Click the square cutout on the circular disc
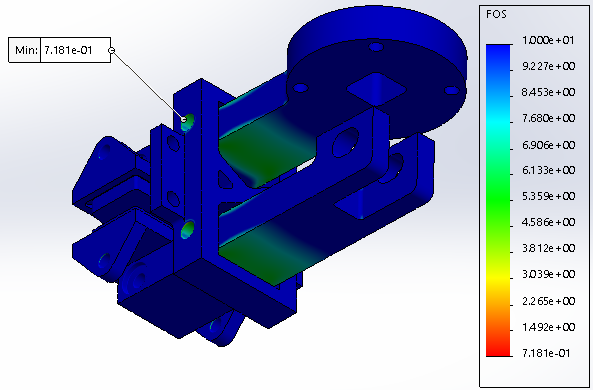Viewport: 593px width, 390px height. (376, 89)
